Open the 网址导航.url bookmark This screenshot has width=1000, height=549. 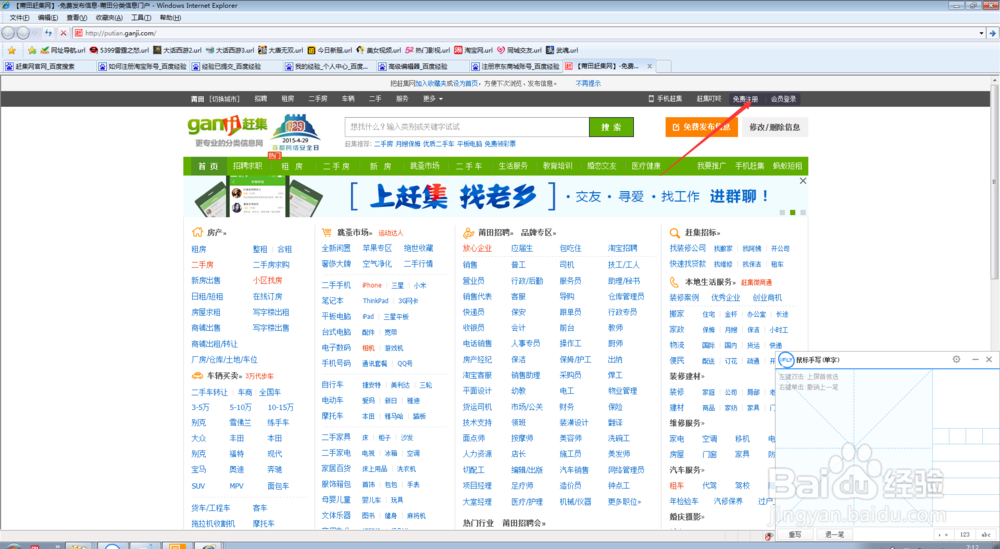point(62,50)
